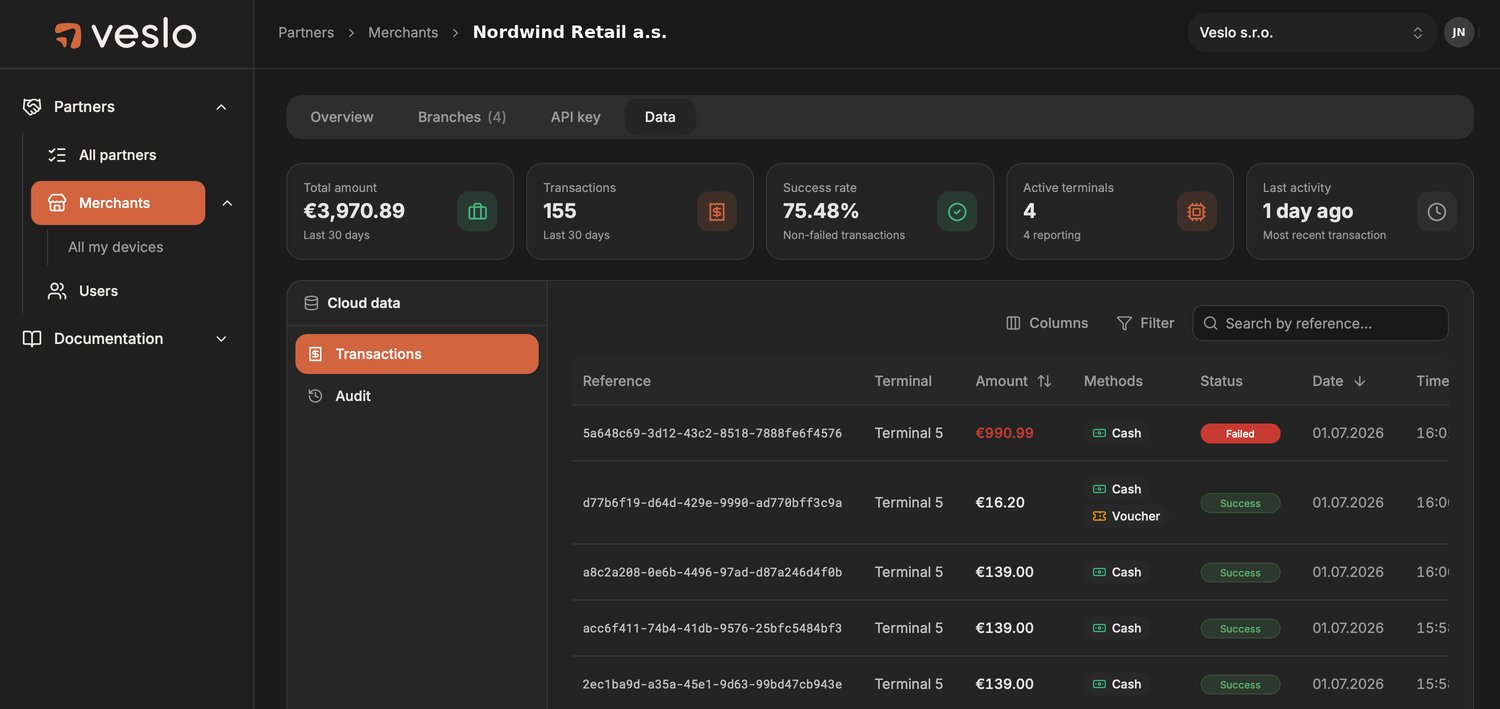This screenshot has height=709, width=1500.
Task: Focus the Search by reference field
Action: pos(1320,323)
